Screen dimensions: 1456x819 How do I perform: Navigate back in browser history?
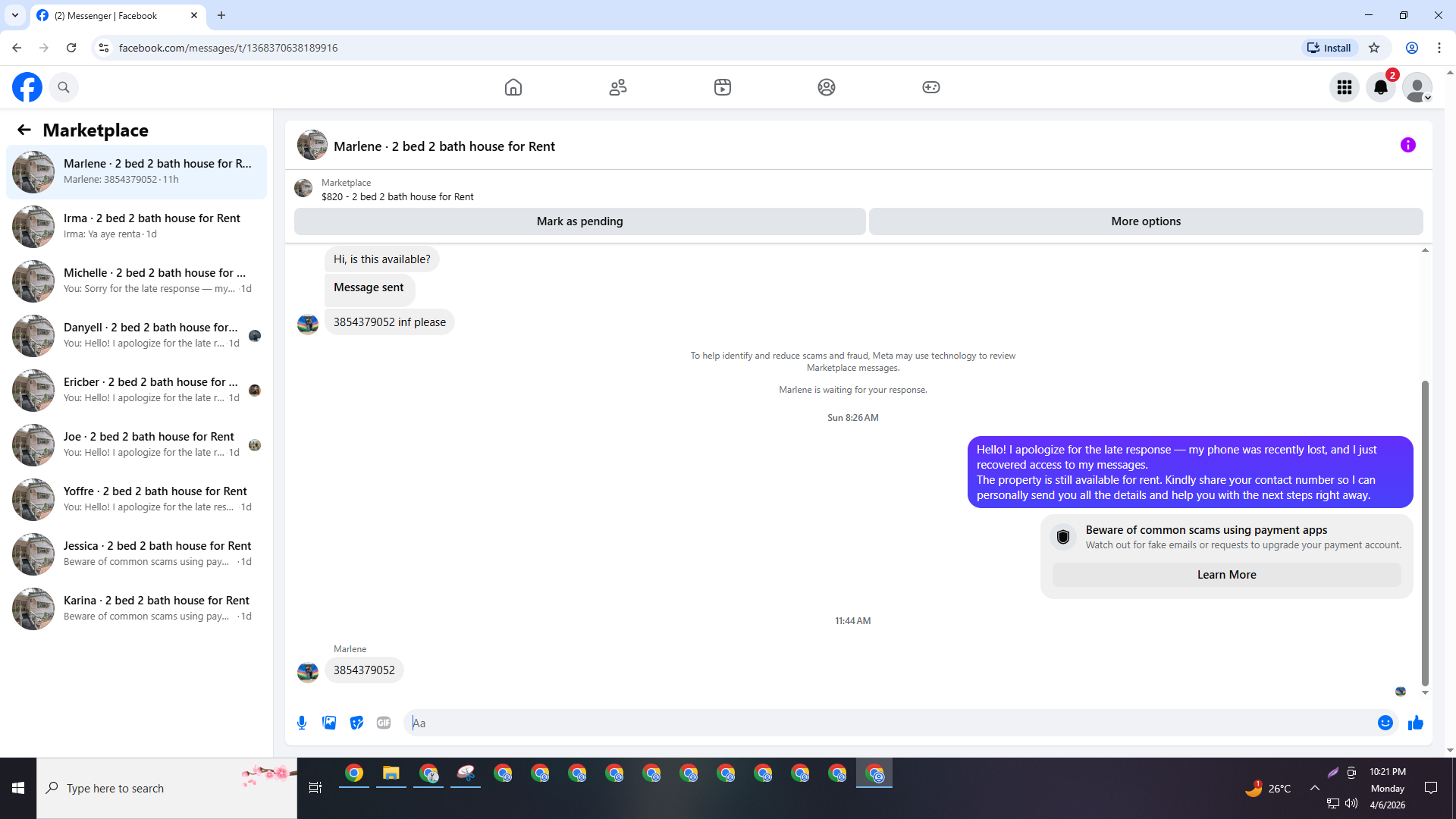pyautogui.click(x=17, y=48)
